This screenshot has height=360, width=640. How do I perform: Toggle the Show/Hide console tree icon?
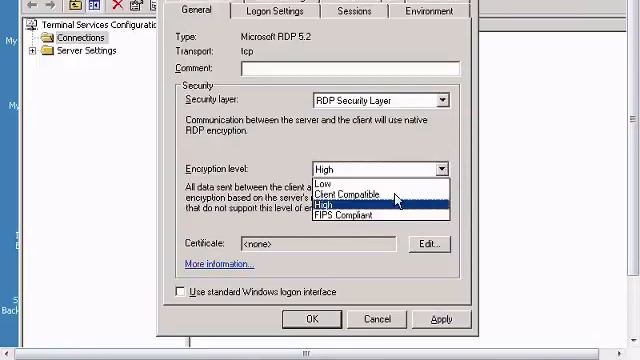pyautogui.click(x=94, y=5)
